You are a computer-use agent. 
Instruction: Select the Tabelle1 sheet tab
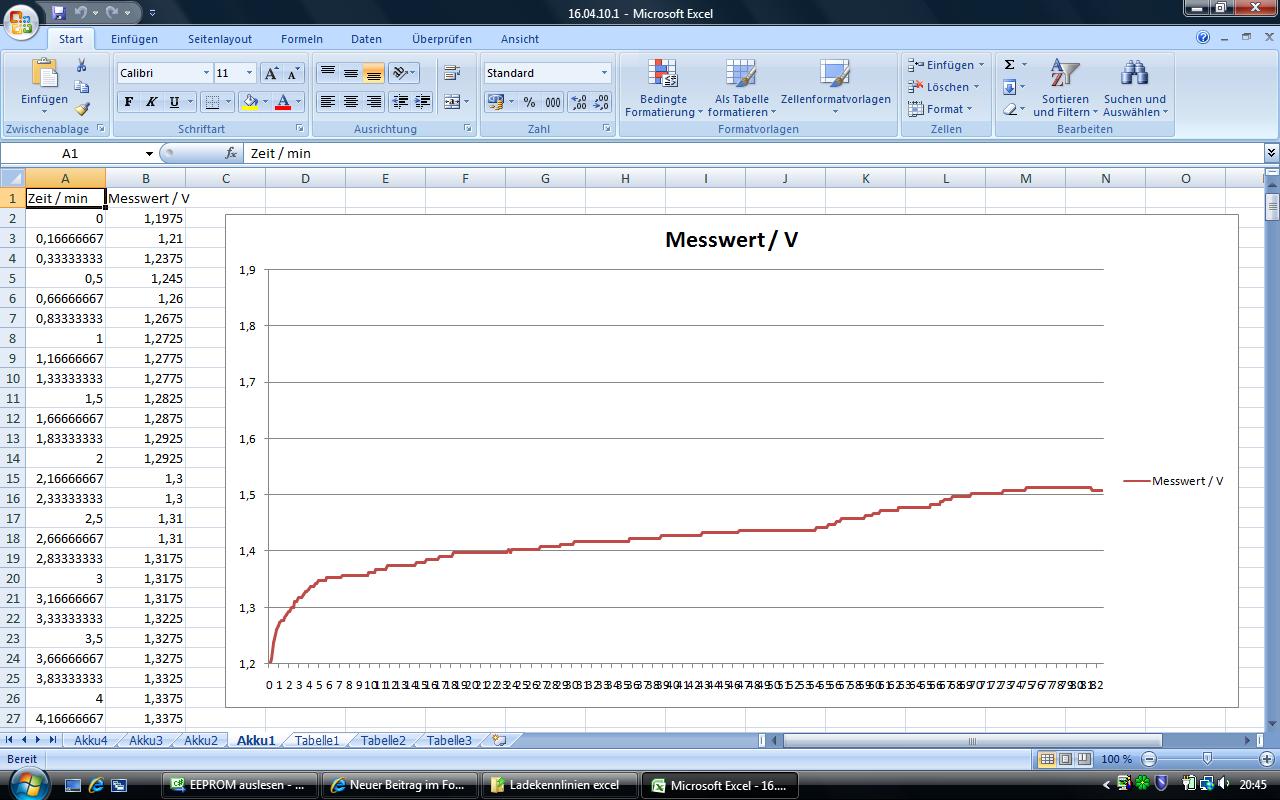click(317, 741)
